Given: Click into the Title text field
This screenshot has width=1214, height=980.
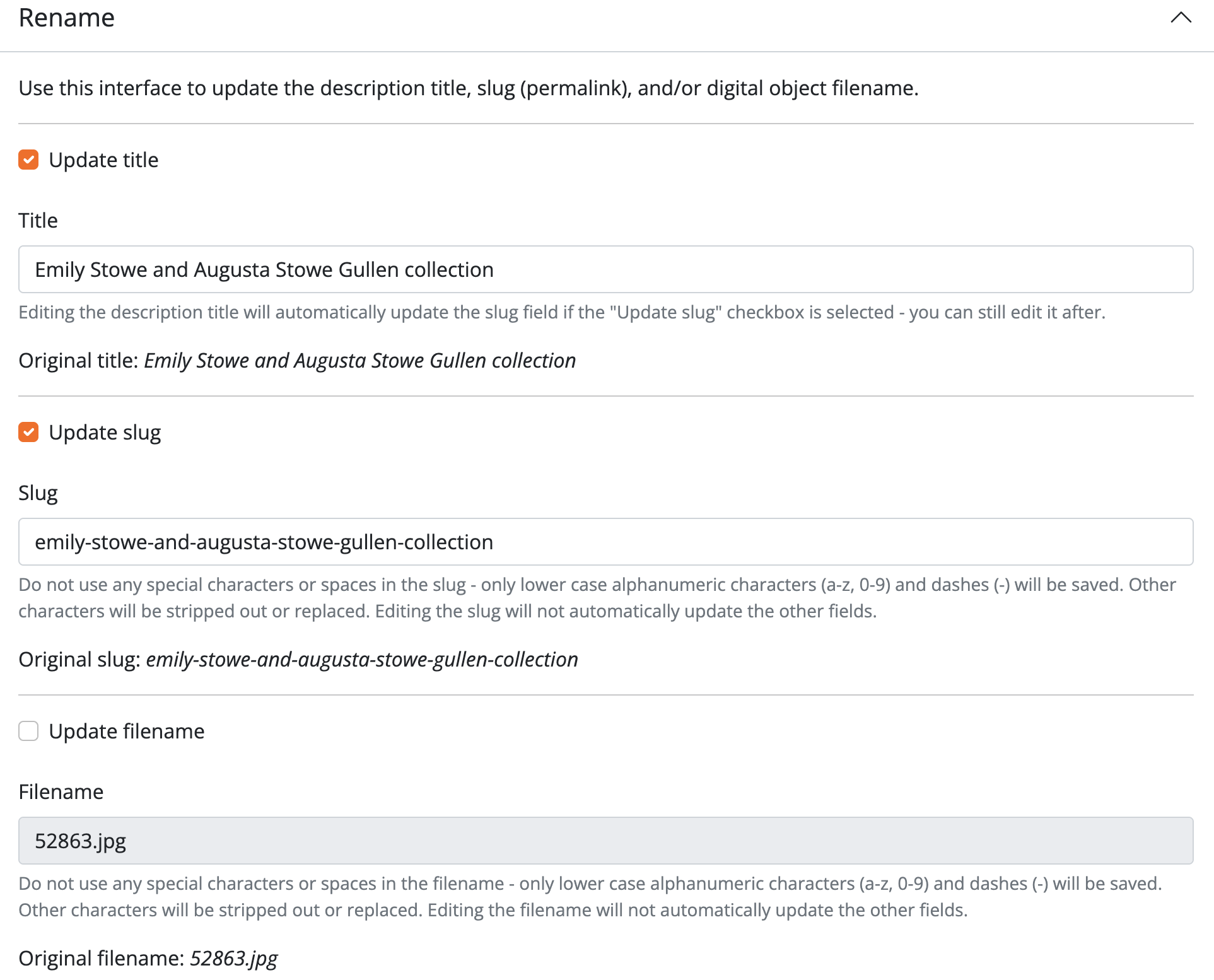Looking at the screenshot, I should point(605,270).
